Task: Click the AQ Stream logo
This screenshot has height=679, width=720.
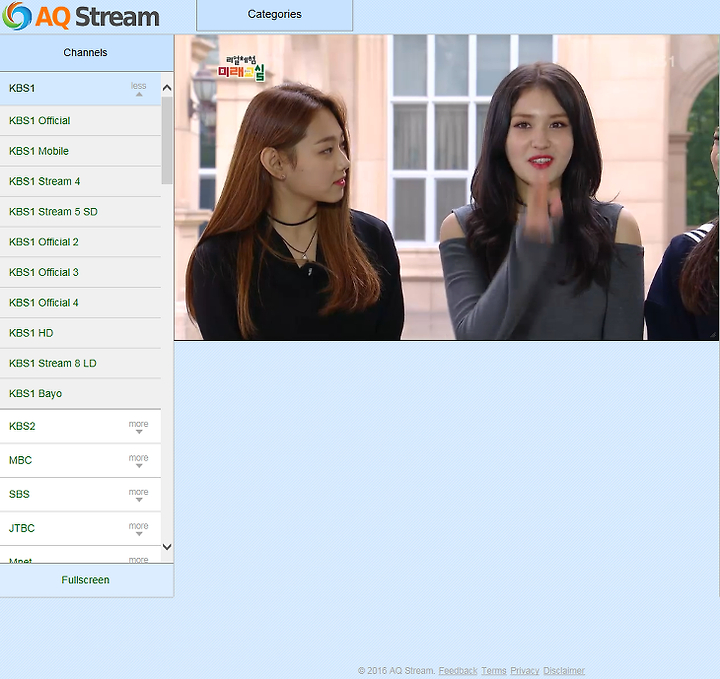Action: [81, 17]
